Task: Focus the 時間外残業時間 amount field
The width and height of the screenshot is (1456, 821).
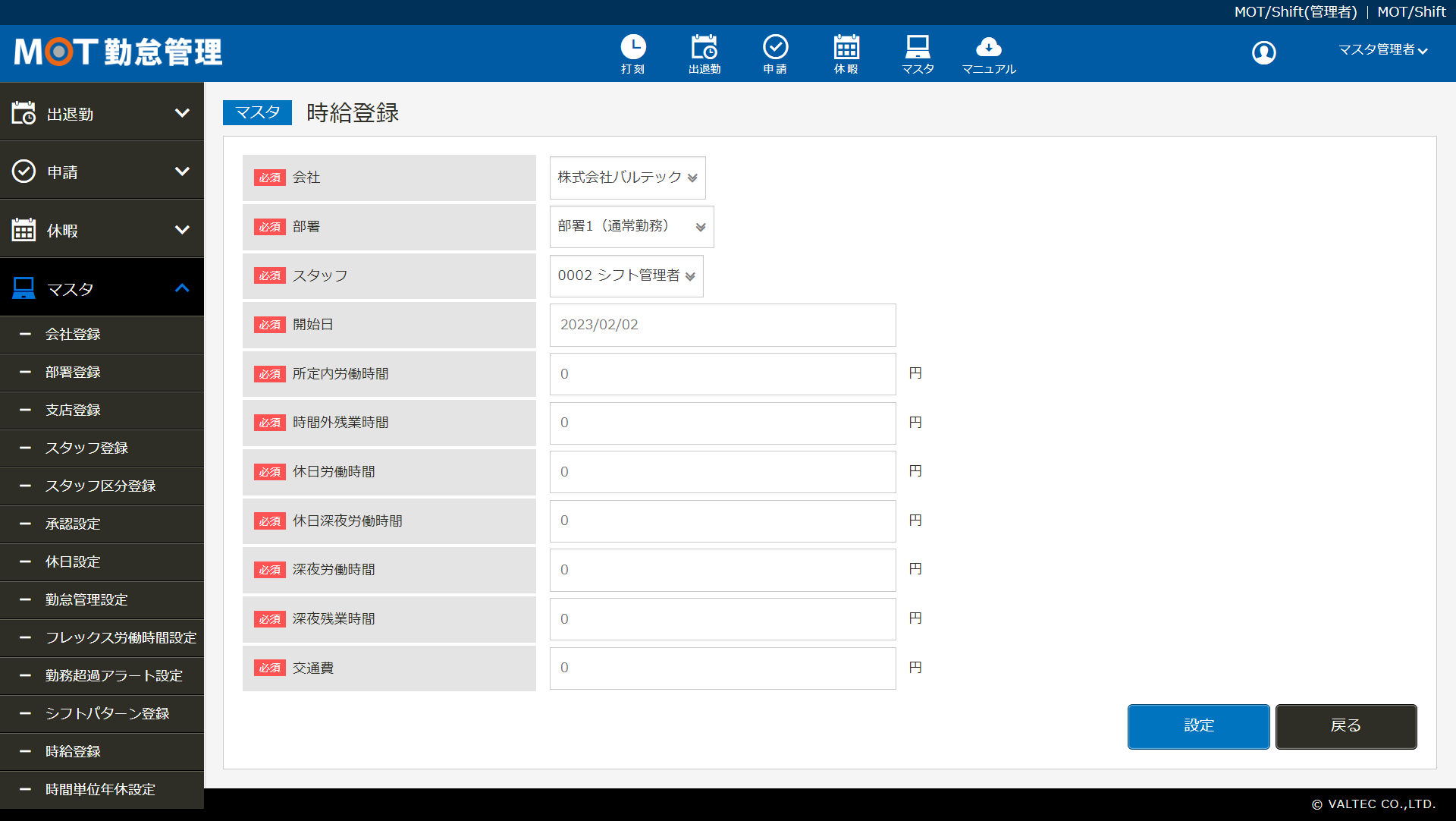Action: (723, 423)
